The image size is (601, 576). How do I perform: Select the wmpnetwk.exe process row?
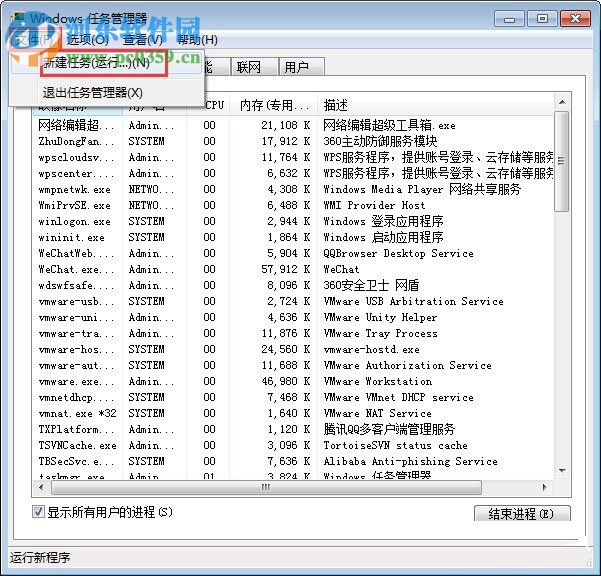pos(293,189)
